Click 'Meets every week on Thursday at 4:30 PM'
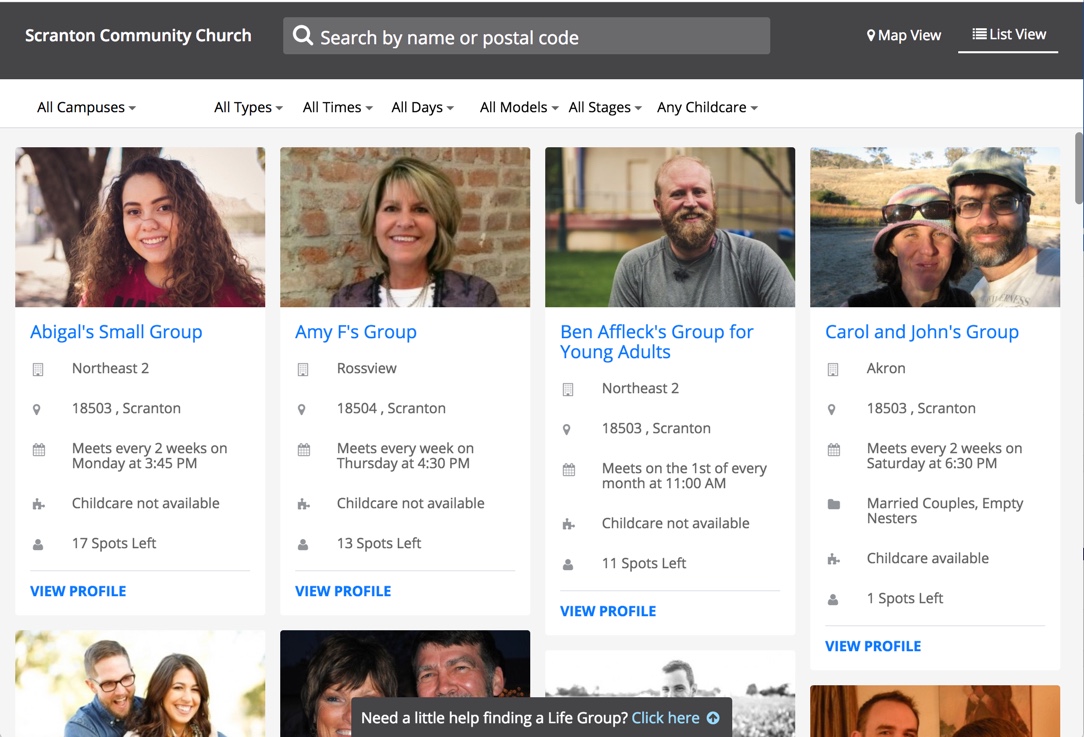 point(405,456)
